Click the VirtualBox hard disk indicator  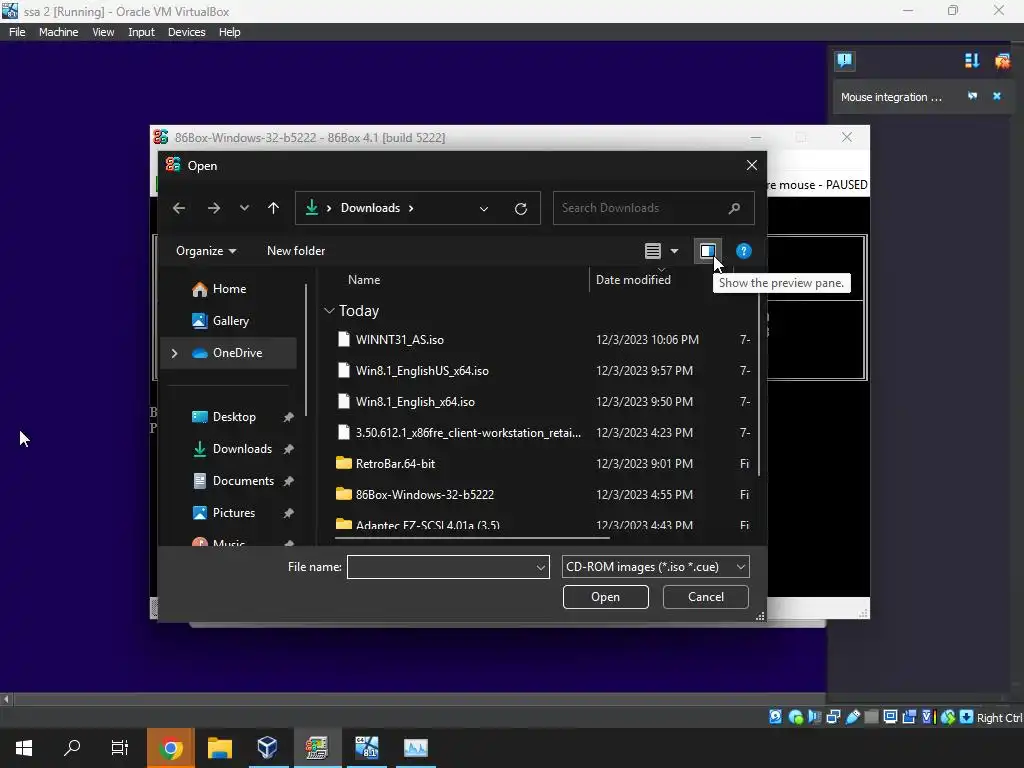pos(775,717)
